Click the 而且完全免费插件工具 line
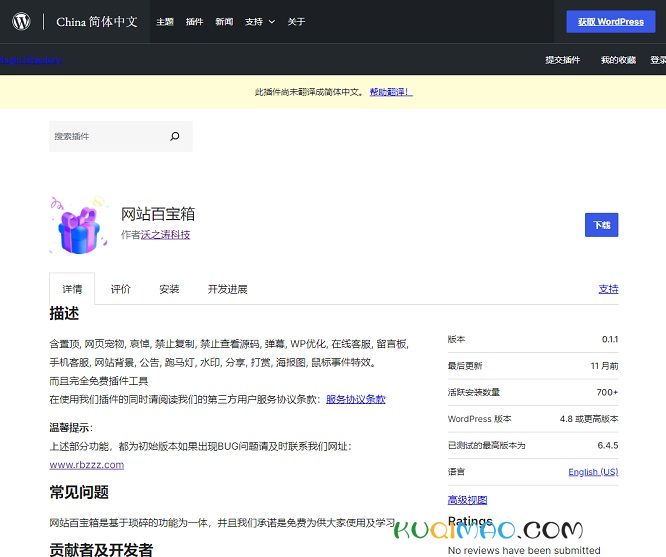This screenshot has width=666, height=557. point(99,381)
